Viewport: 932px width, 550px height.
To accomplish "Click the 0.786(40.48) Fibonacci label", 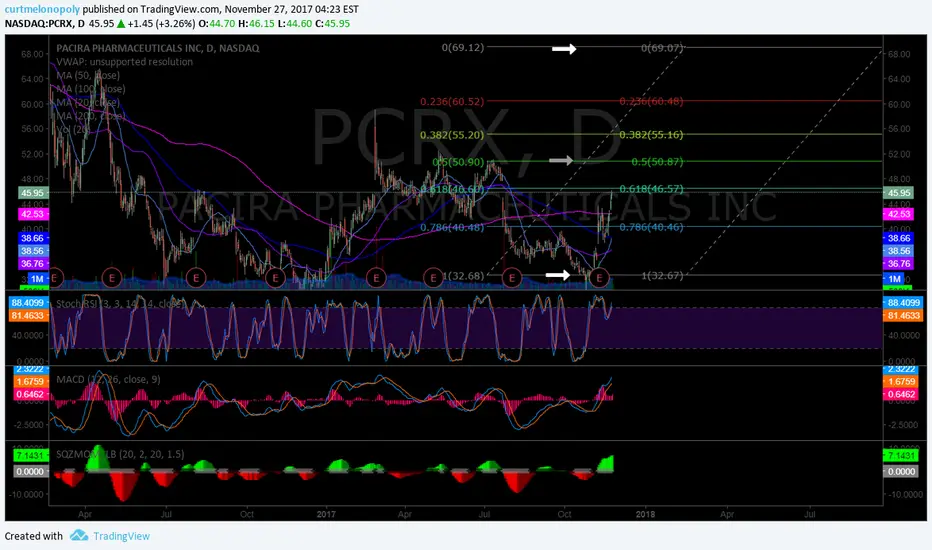I will [x=452, y=227].
